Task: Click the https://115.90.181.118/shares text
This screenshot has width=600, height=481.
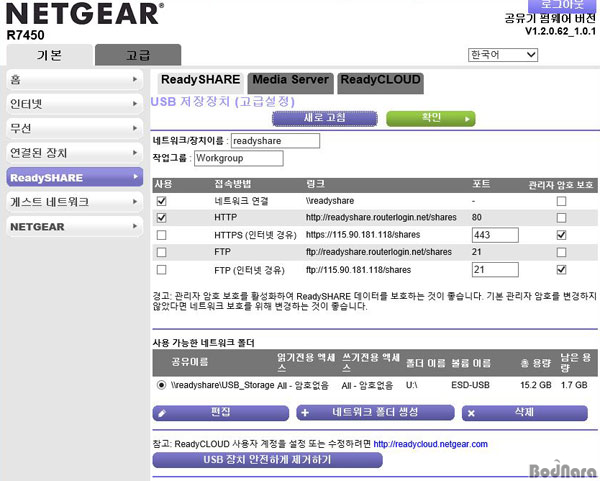Action: click(x=363, y=235)
